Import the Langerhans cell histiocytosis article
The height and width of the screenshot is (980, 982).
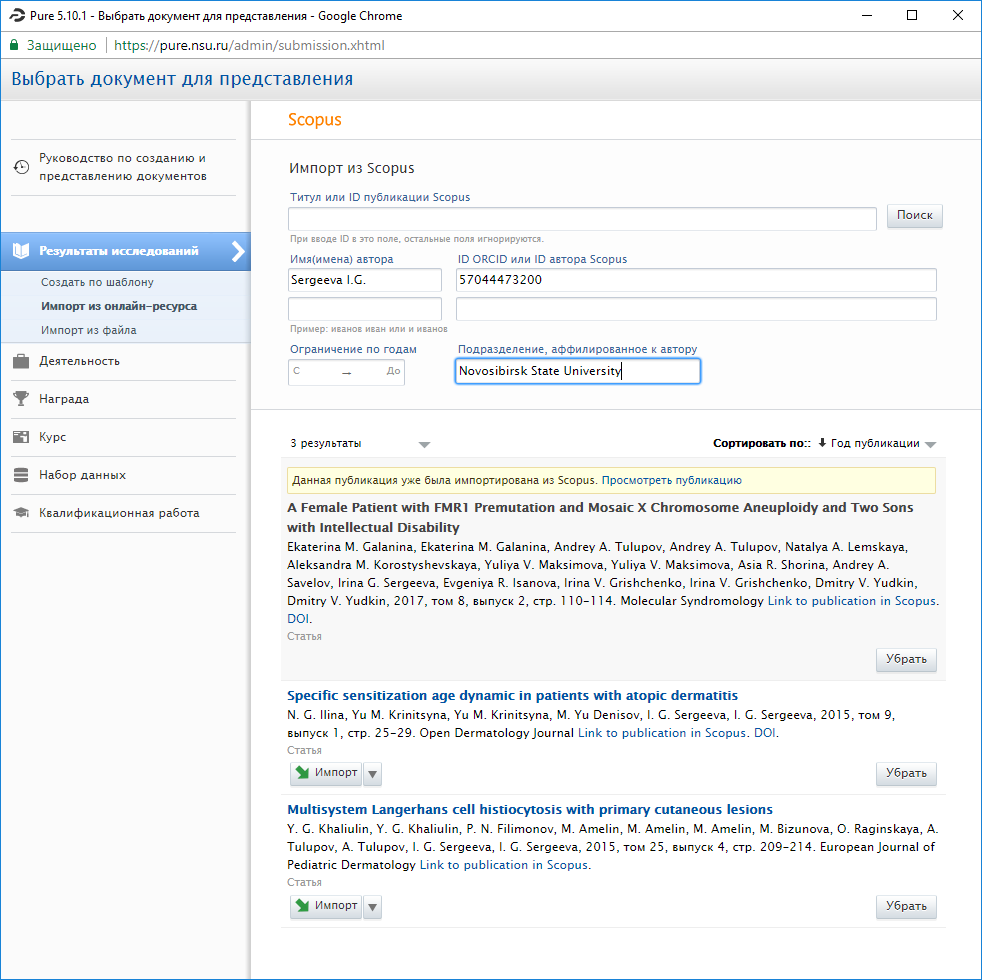pyautogui.click(x=326, y=905)
